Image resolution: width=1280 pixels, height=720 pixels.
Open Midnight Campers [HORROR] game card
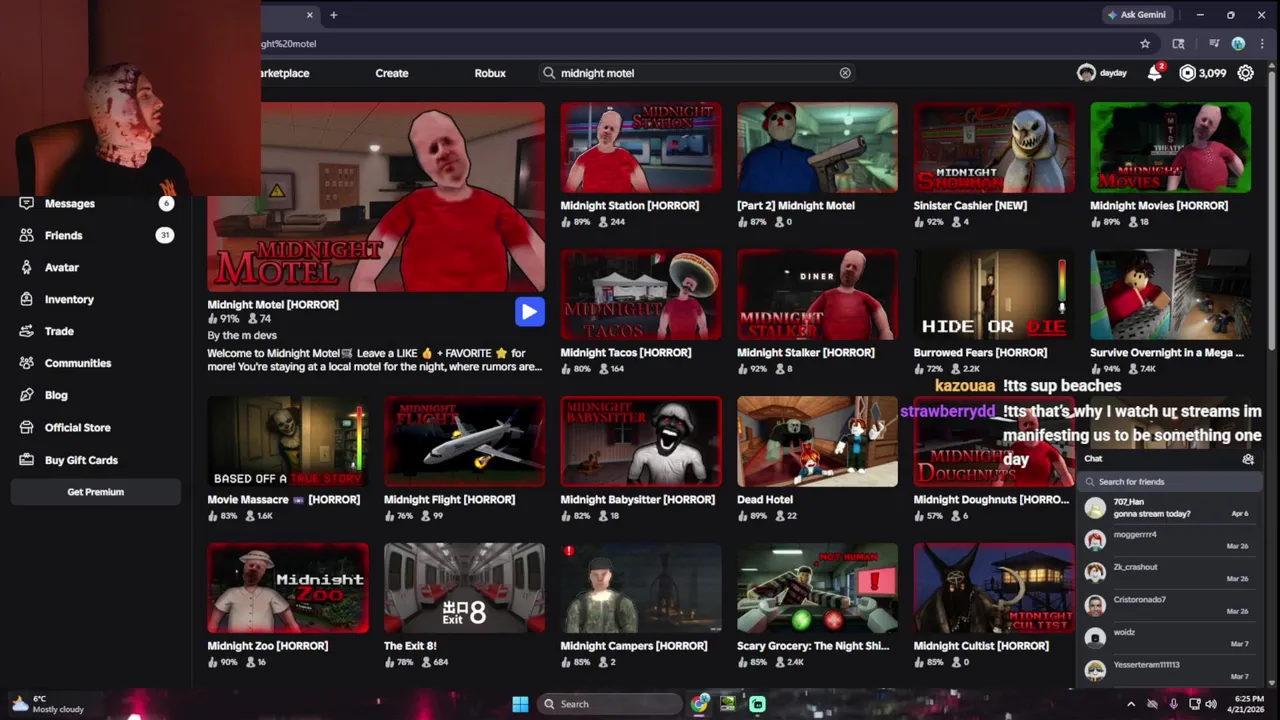[640, 605]
